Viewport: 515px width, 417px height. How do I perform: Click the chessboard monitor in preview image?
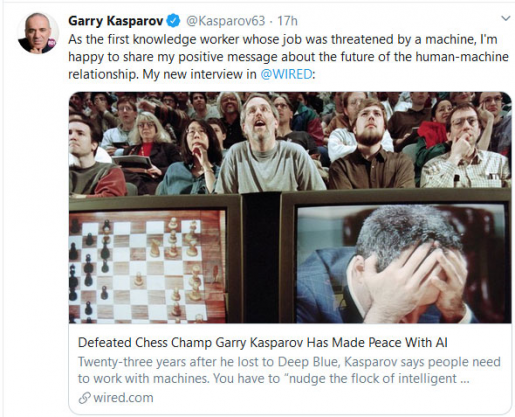click(x=148, y=267)
